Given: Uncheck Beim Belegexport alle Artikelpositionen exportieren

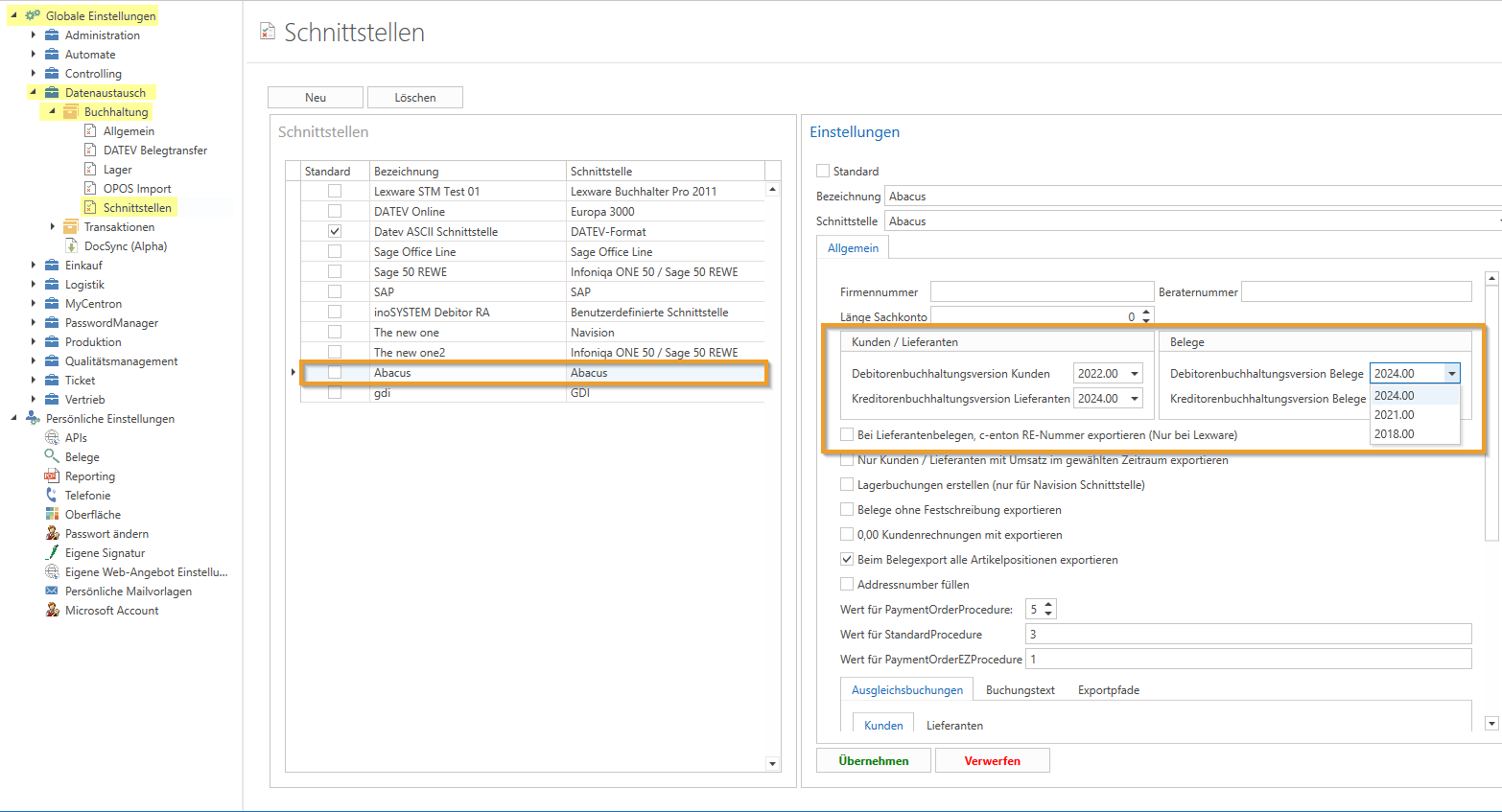Looking at the screenshot, I should (847, 559).
